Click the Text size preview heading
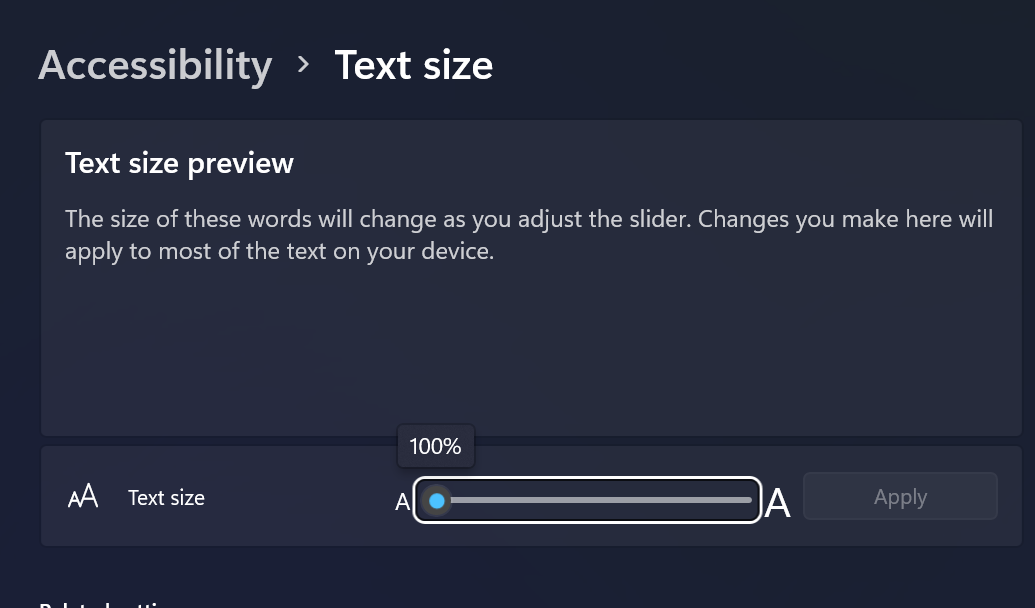 point(179,163)
